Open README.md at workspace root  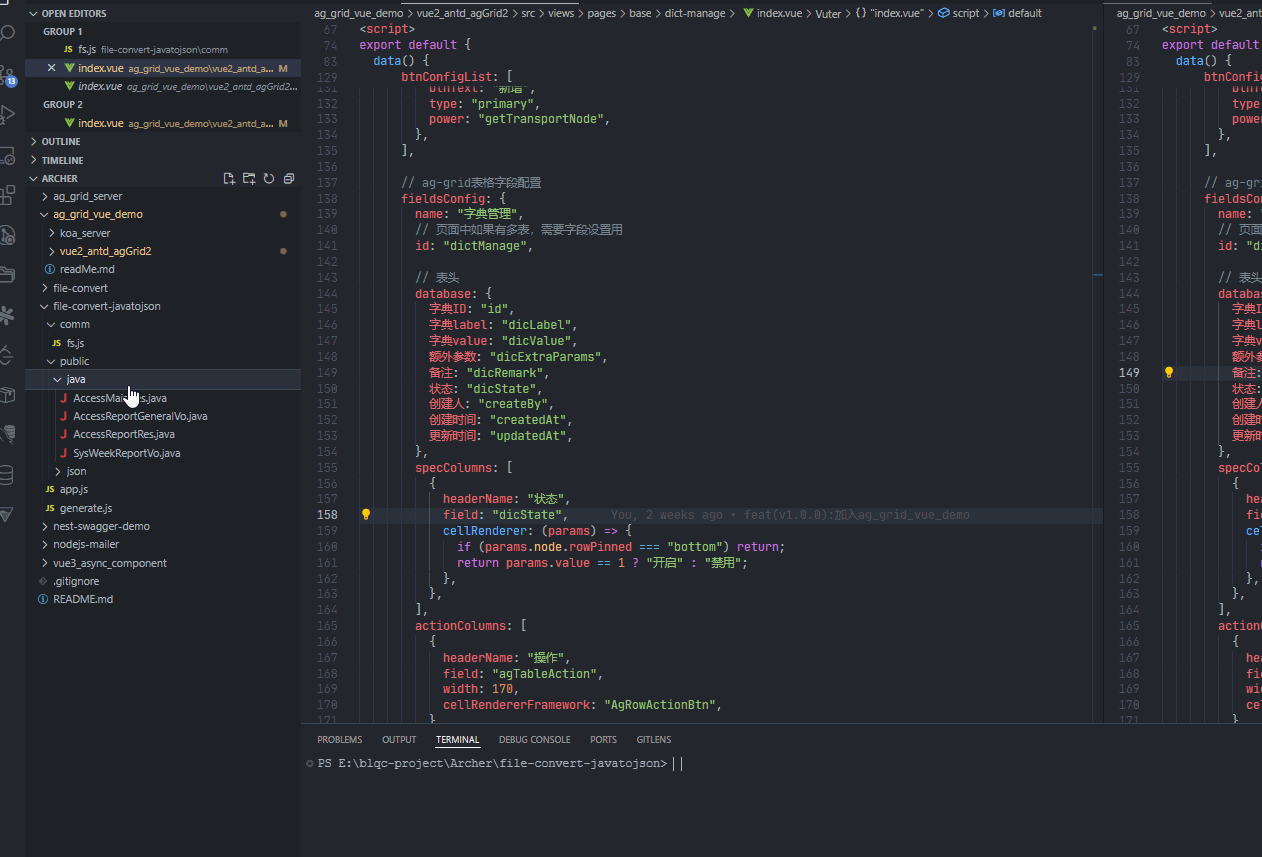pos(163,599)
